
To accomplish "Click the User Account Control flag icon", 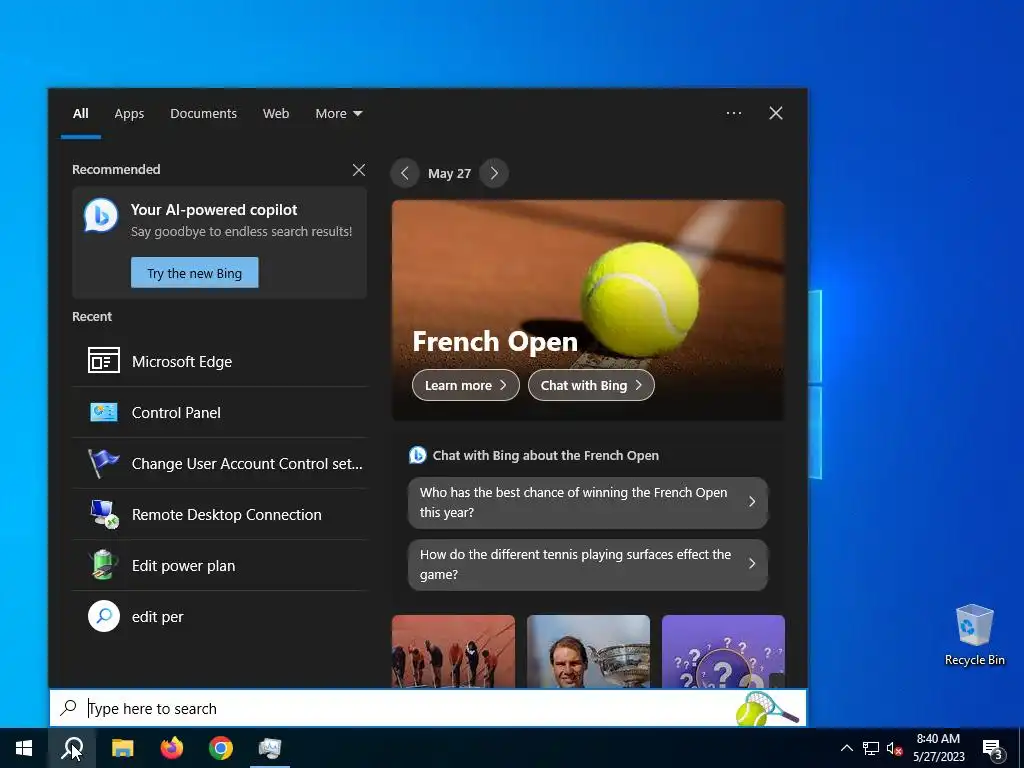I will click(104, 463).
